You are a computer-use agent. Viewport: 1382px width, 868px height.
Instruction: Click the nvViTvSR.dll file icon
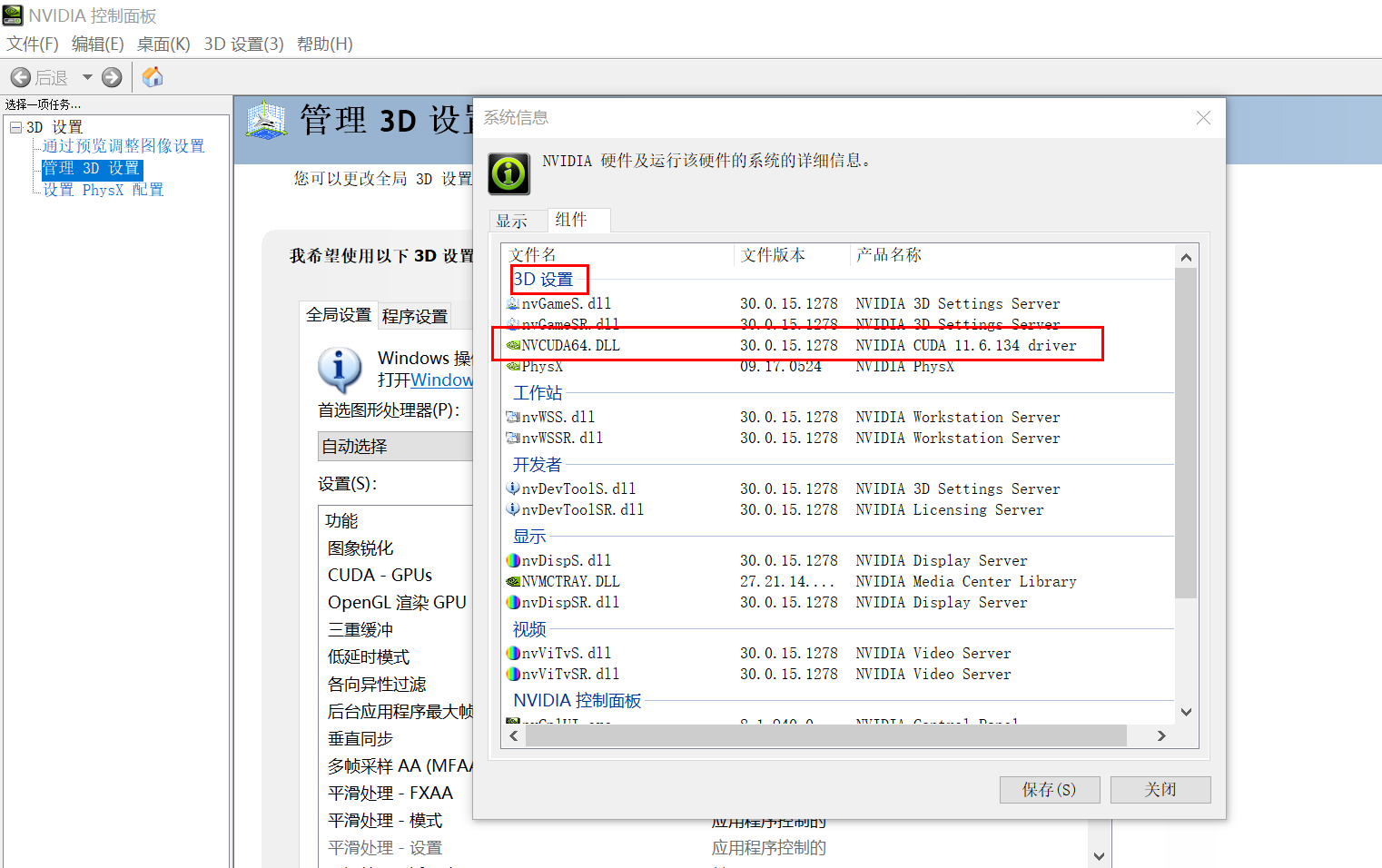click(x=513, y=674)
